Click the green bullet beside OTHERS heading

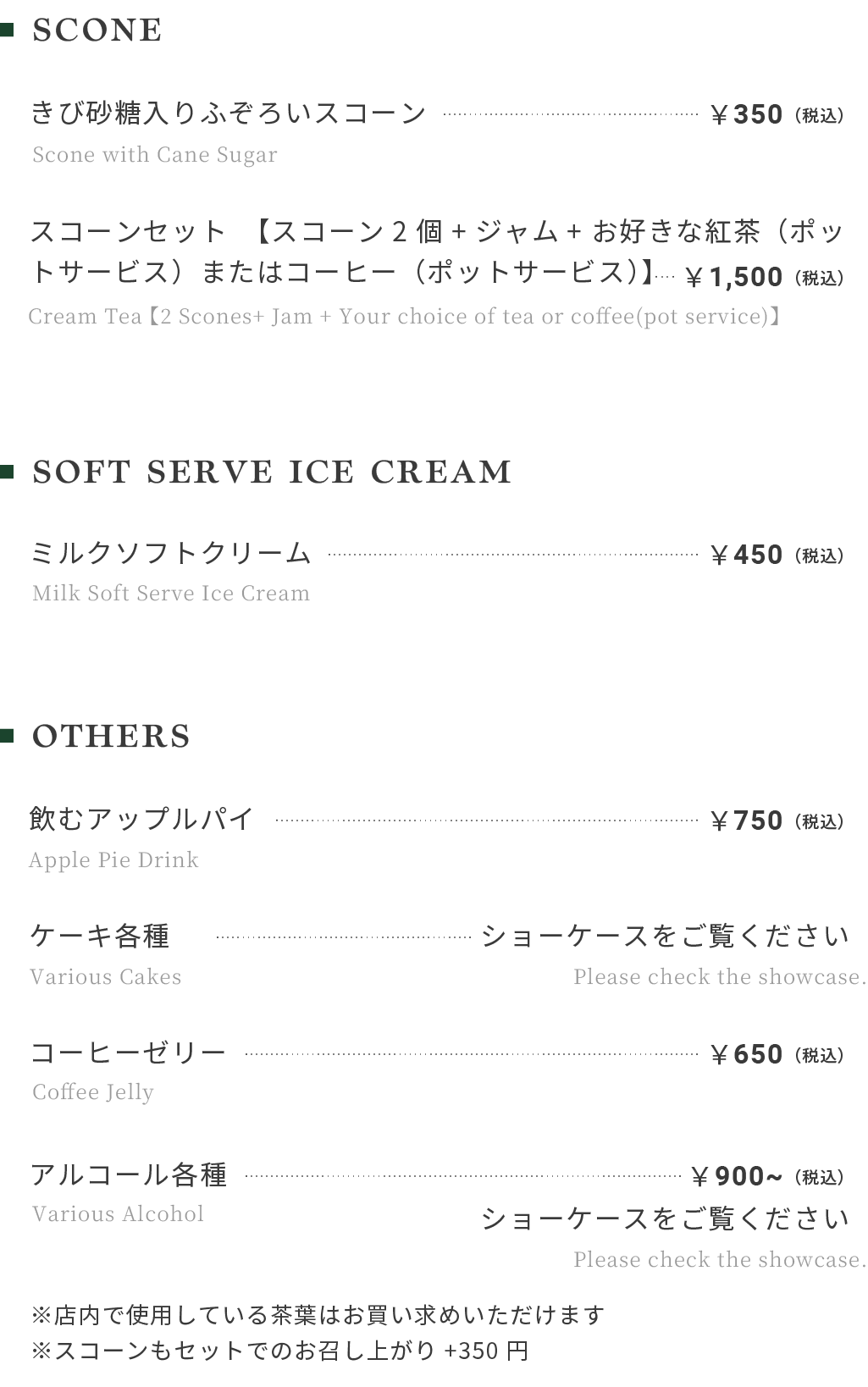pos(8,736)
